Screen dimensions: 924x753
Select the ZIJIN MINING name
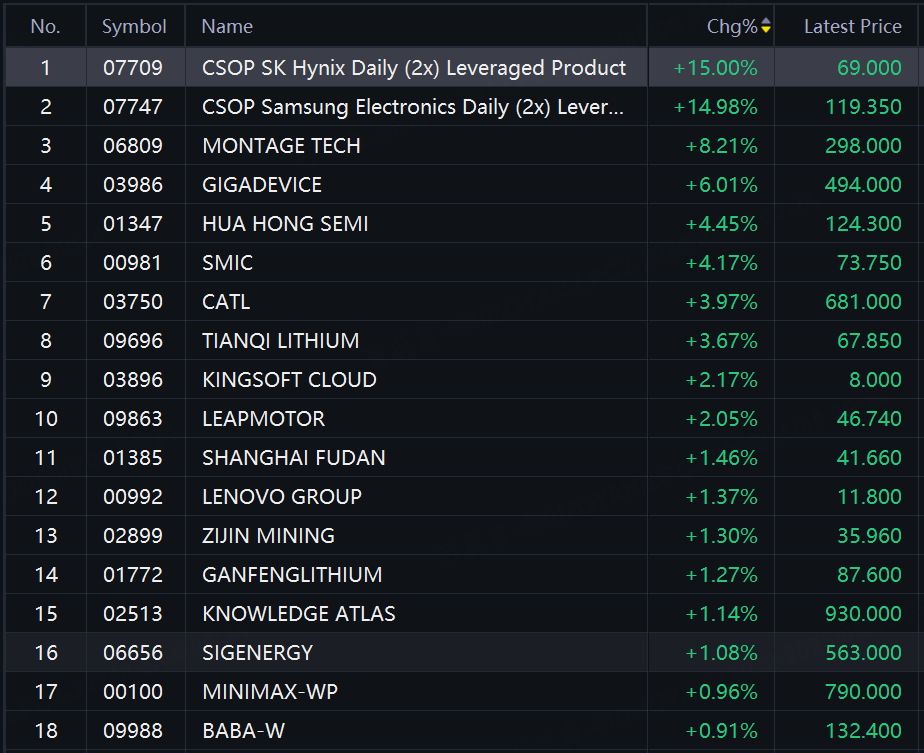coord(268,536)
